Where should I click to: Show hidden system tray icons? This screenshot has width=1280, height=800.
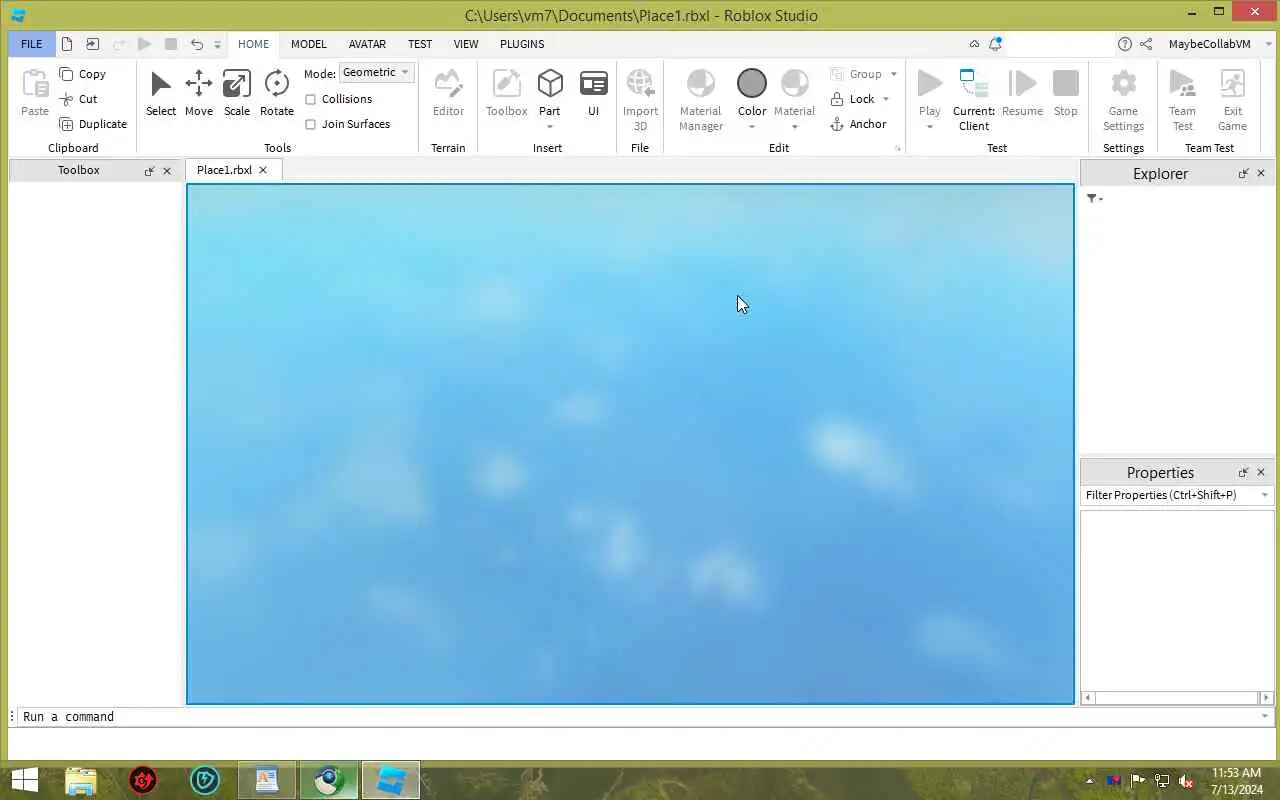coord(1090,780)
